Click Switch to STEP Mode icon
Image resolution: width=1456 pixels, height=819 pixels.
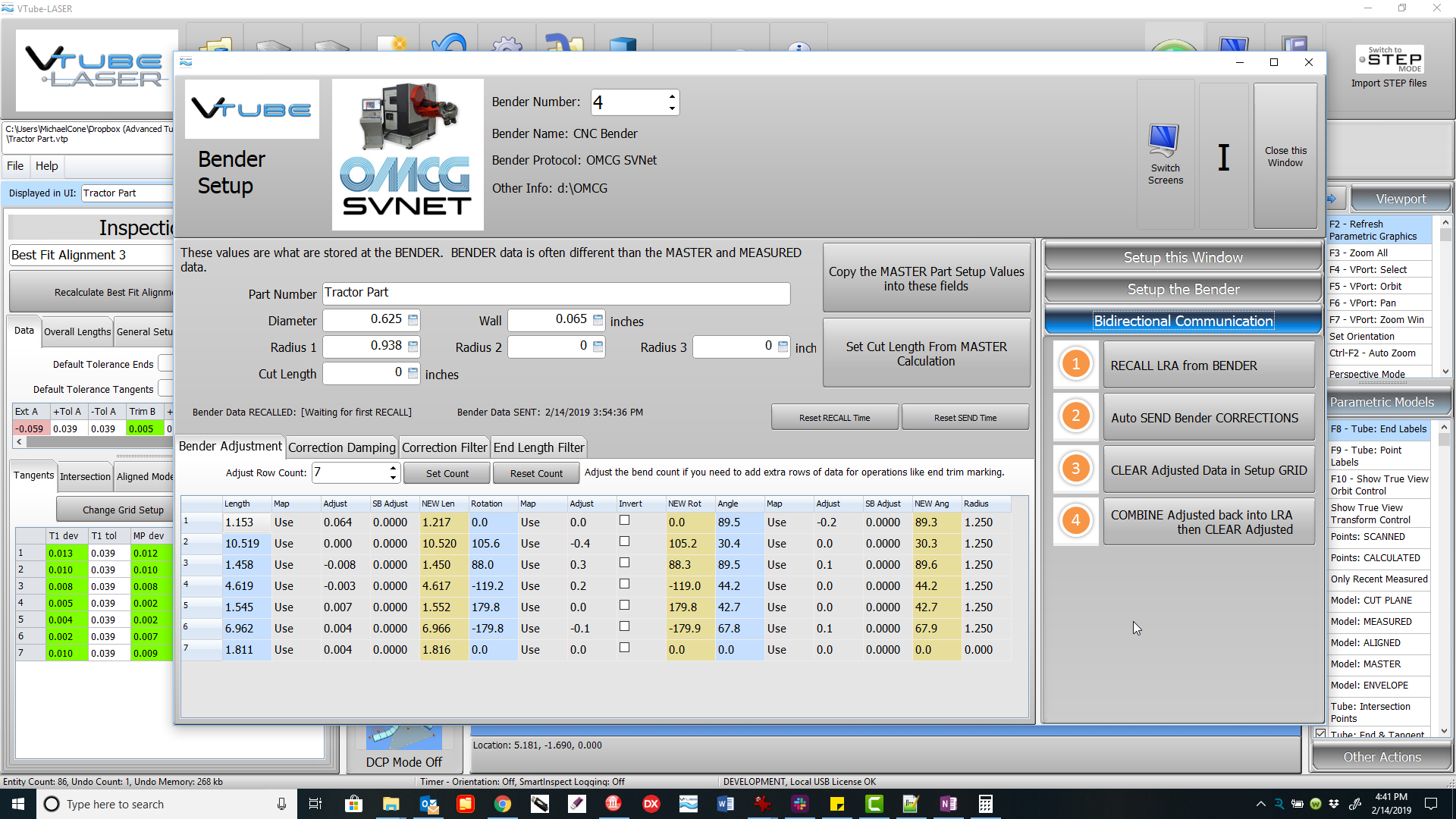coord(1390,60)
